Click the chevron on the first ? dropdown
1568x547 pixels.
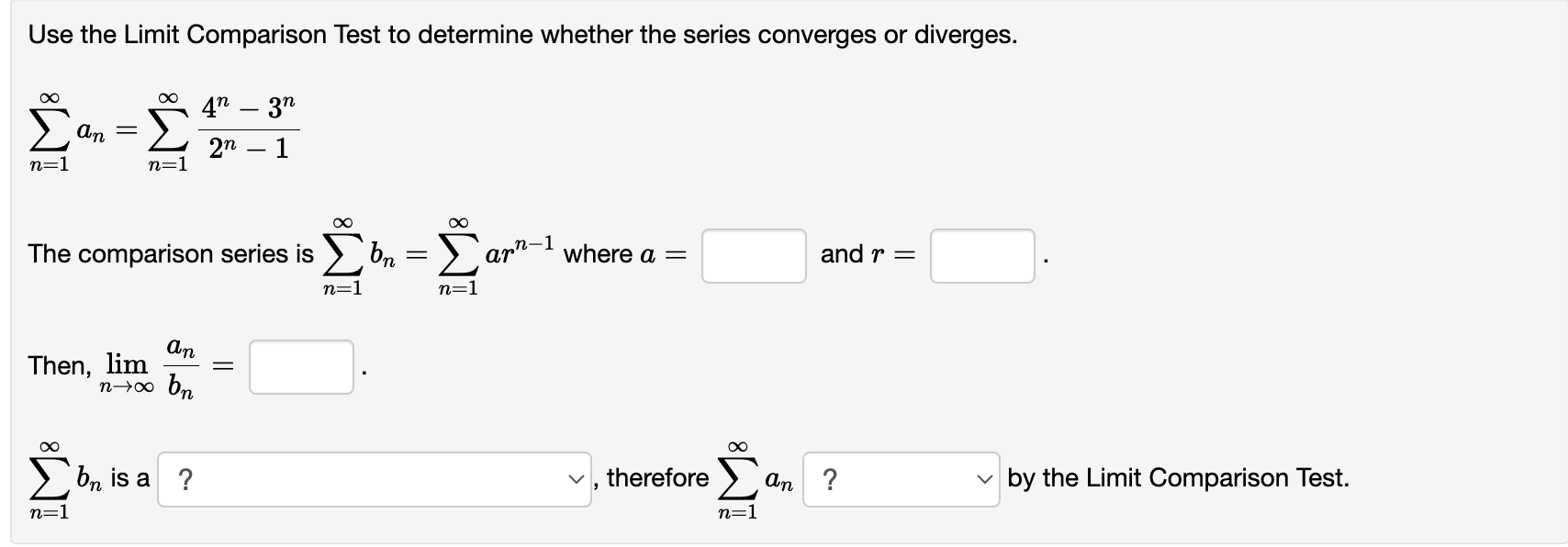point(577,478)
